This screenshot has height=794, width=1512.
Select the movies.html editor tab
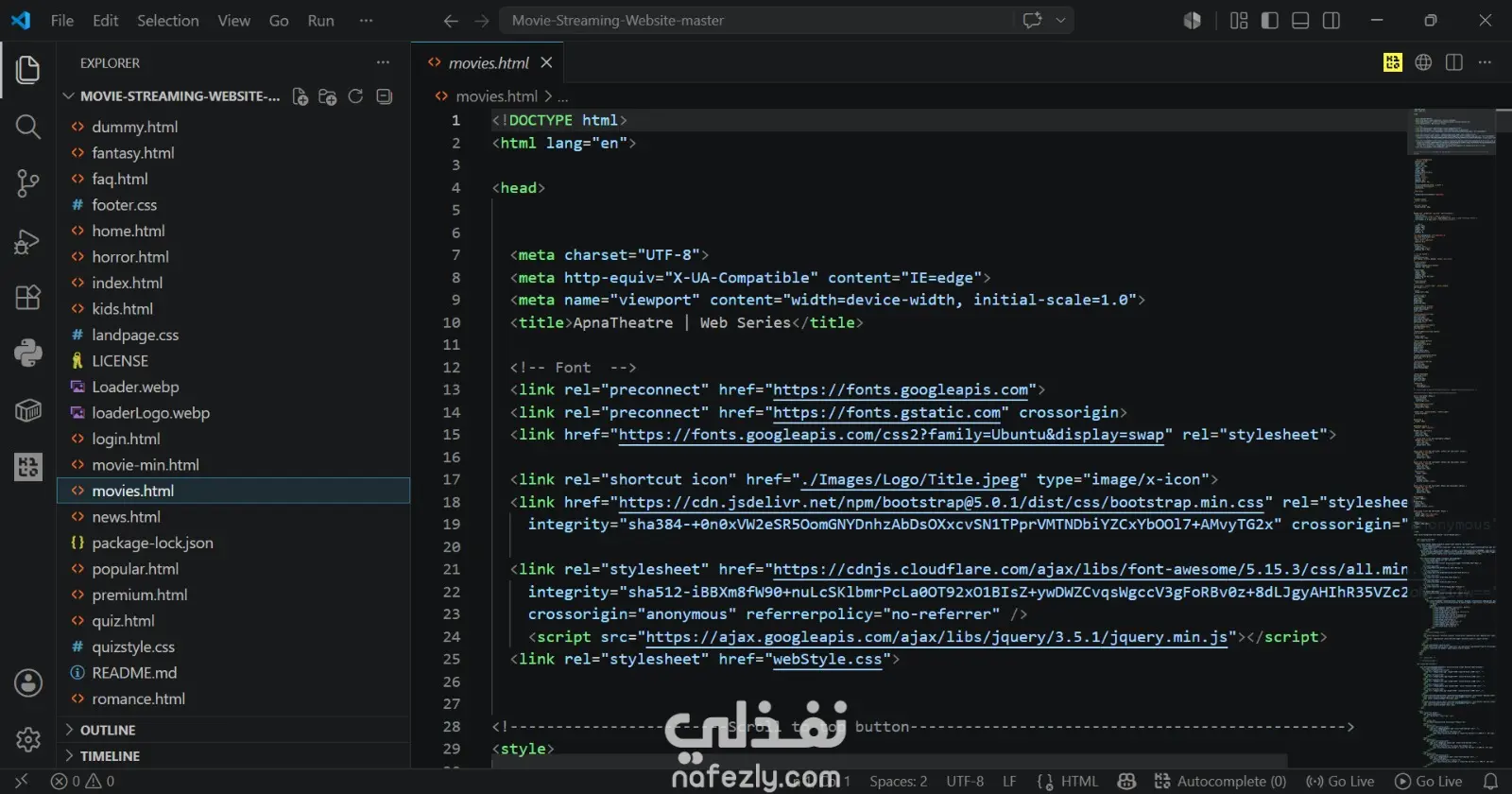pos(488,62)
